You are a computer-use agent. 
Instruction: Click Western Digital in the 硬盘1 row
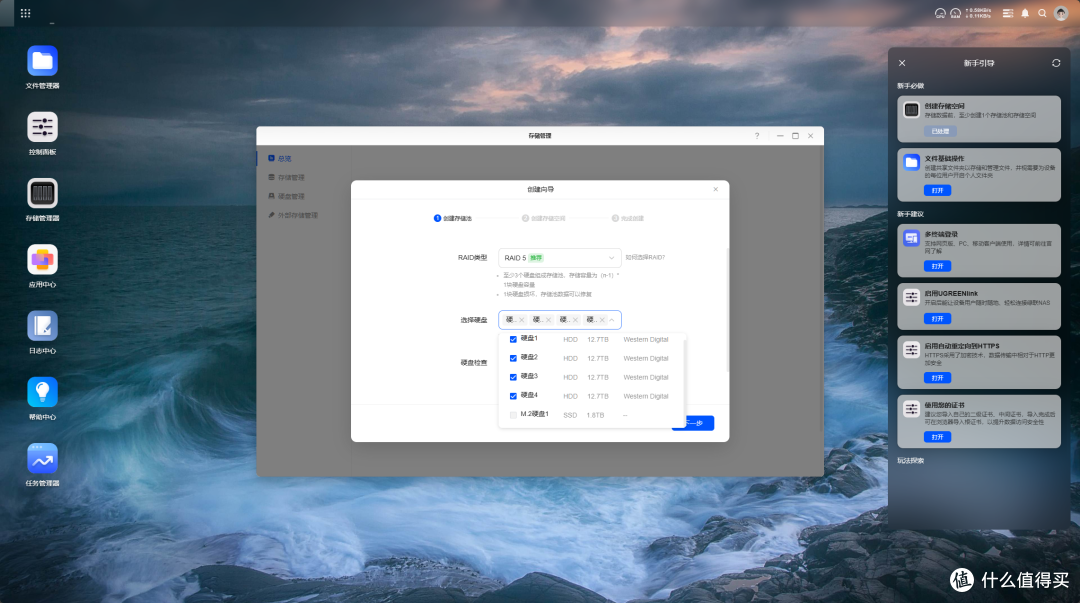point(645,340)
